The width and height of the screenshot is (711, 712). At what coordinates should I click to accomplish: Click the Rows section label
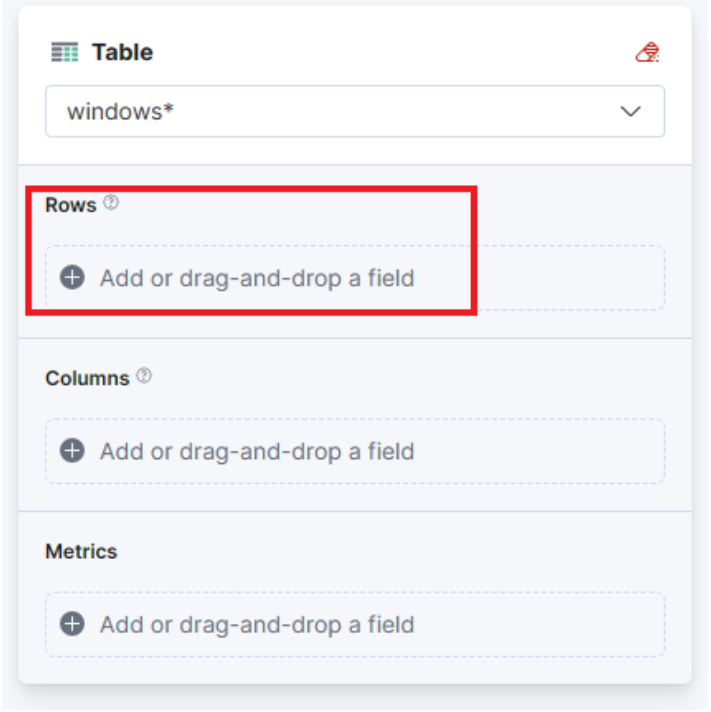[71, 205]
